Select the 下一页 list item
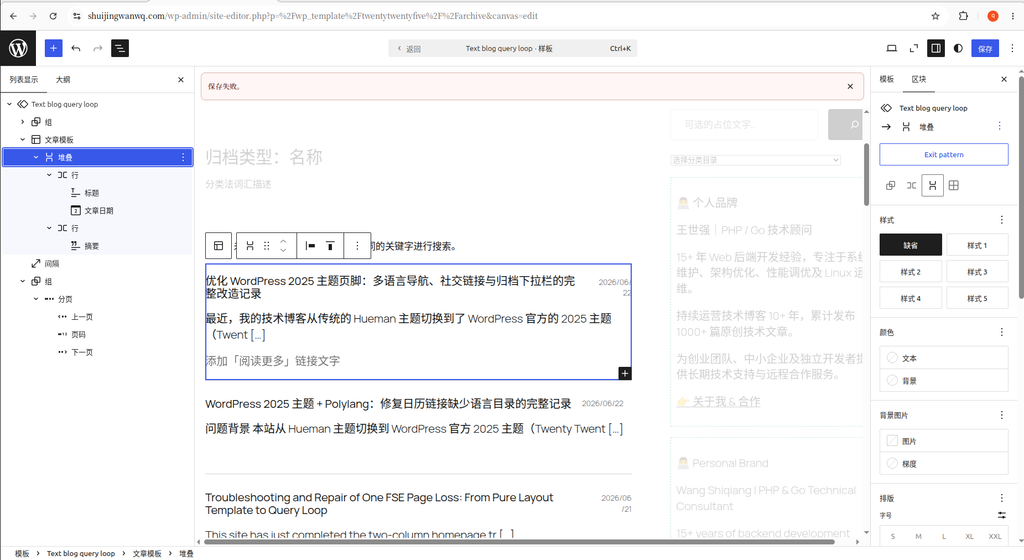Image resolution: width=1024 pixels, height=560 pixels. pyautogui.click(x=82, y=352)
